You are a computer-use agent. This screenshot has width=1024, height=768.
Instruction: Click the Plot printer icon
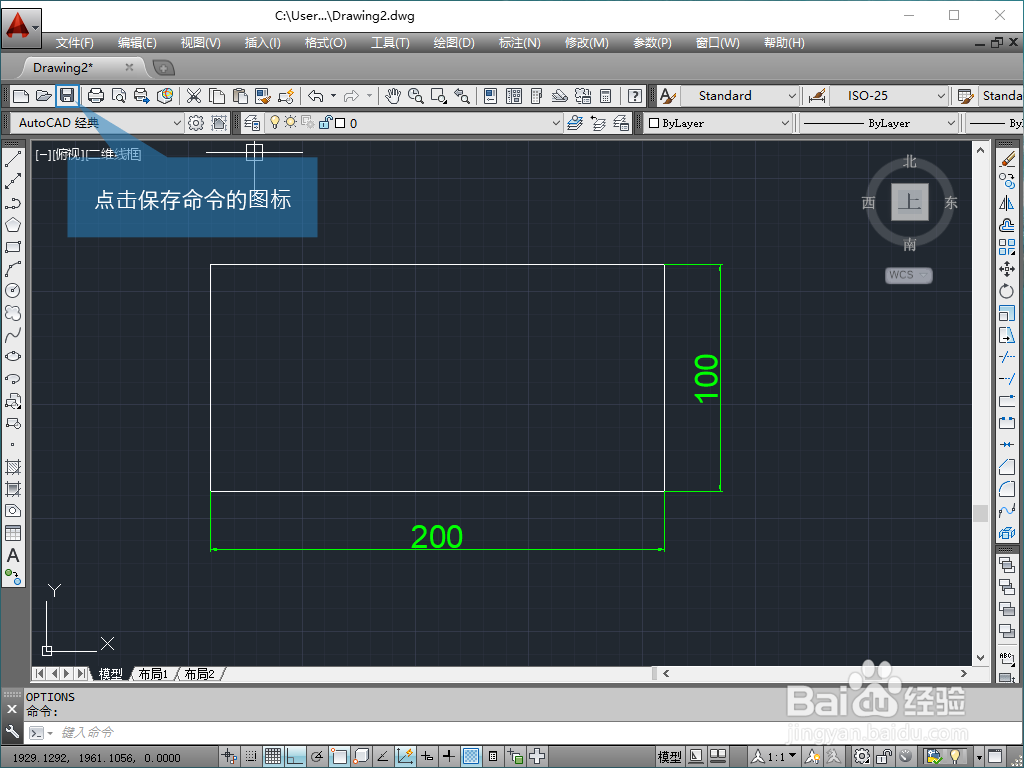click(x=96, y=96)
